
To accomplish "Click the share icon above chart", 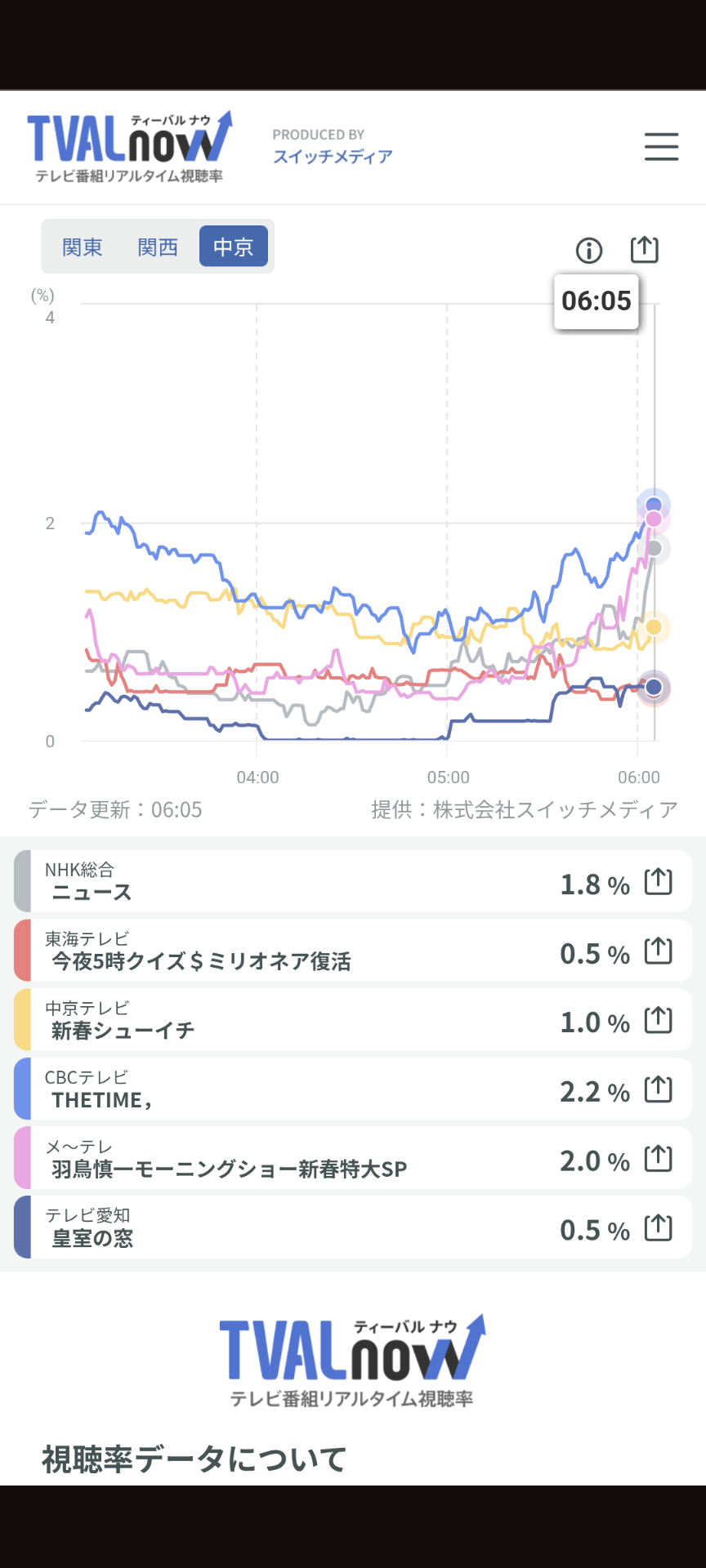I will (644, 249).
